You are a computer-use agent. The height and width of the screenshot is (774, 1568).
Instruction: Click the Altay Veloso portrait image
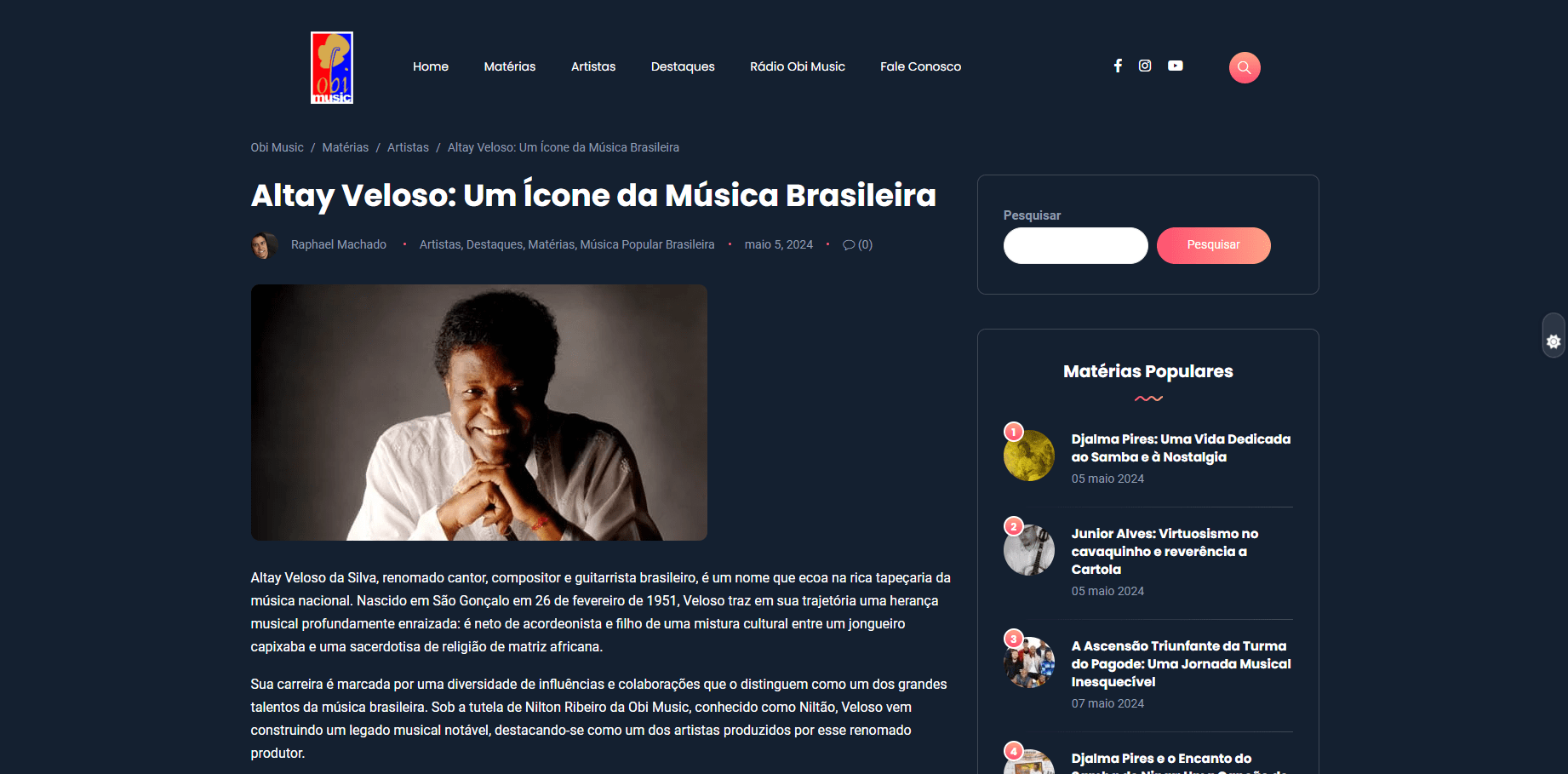pyautogui.click(x=479, y=412)
